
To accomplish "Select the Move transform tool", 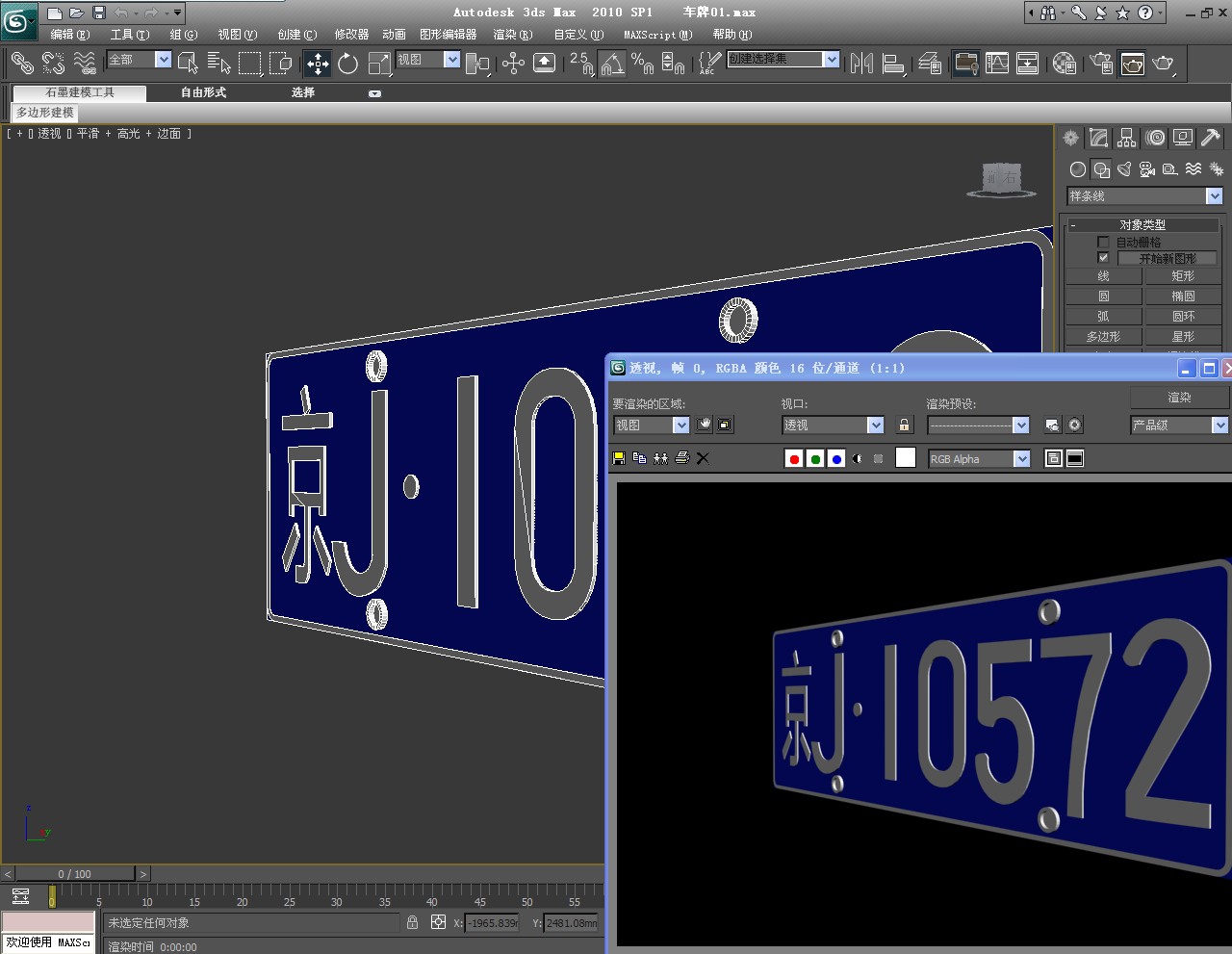I will click(x=318, y=64).
